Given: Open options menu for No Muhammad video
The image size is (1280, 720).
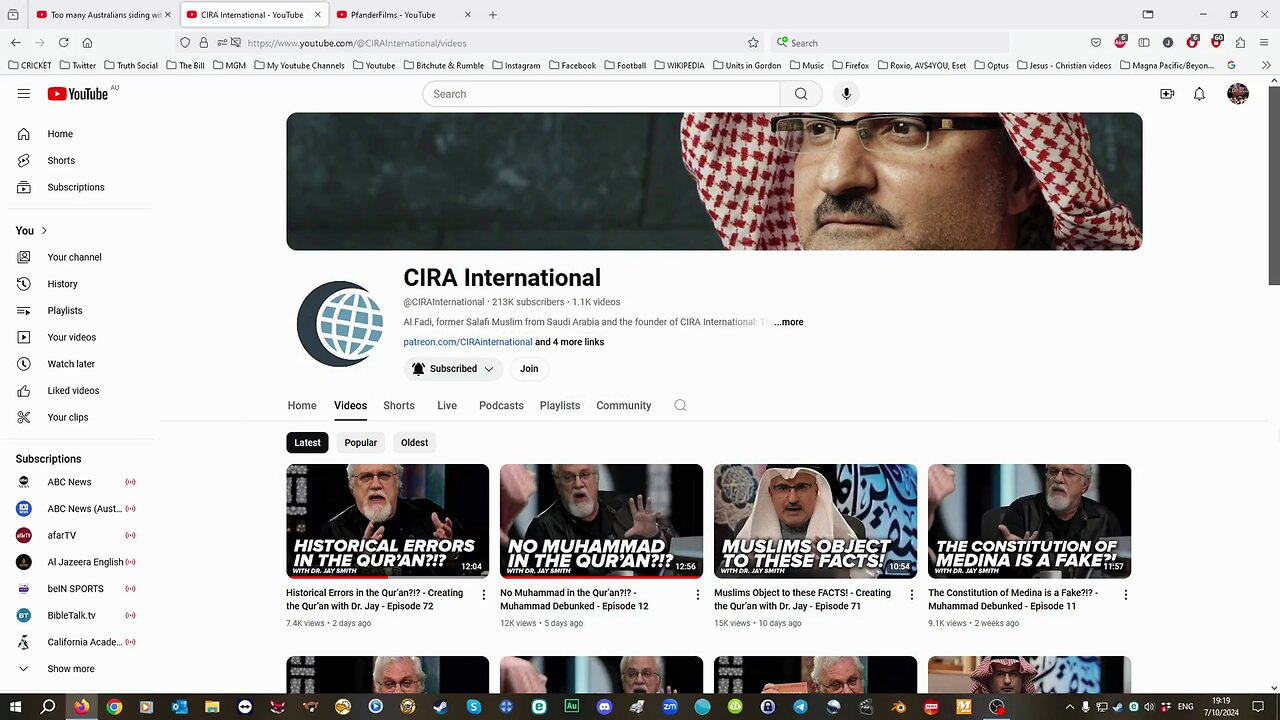Looking at the screenshot, I should click(x=697, y=594).
